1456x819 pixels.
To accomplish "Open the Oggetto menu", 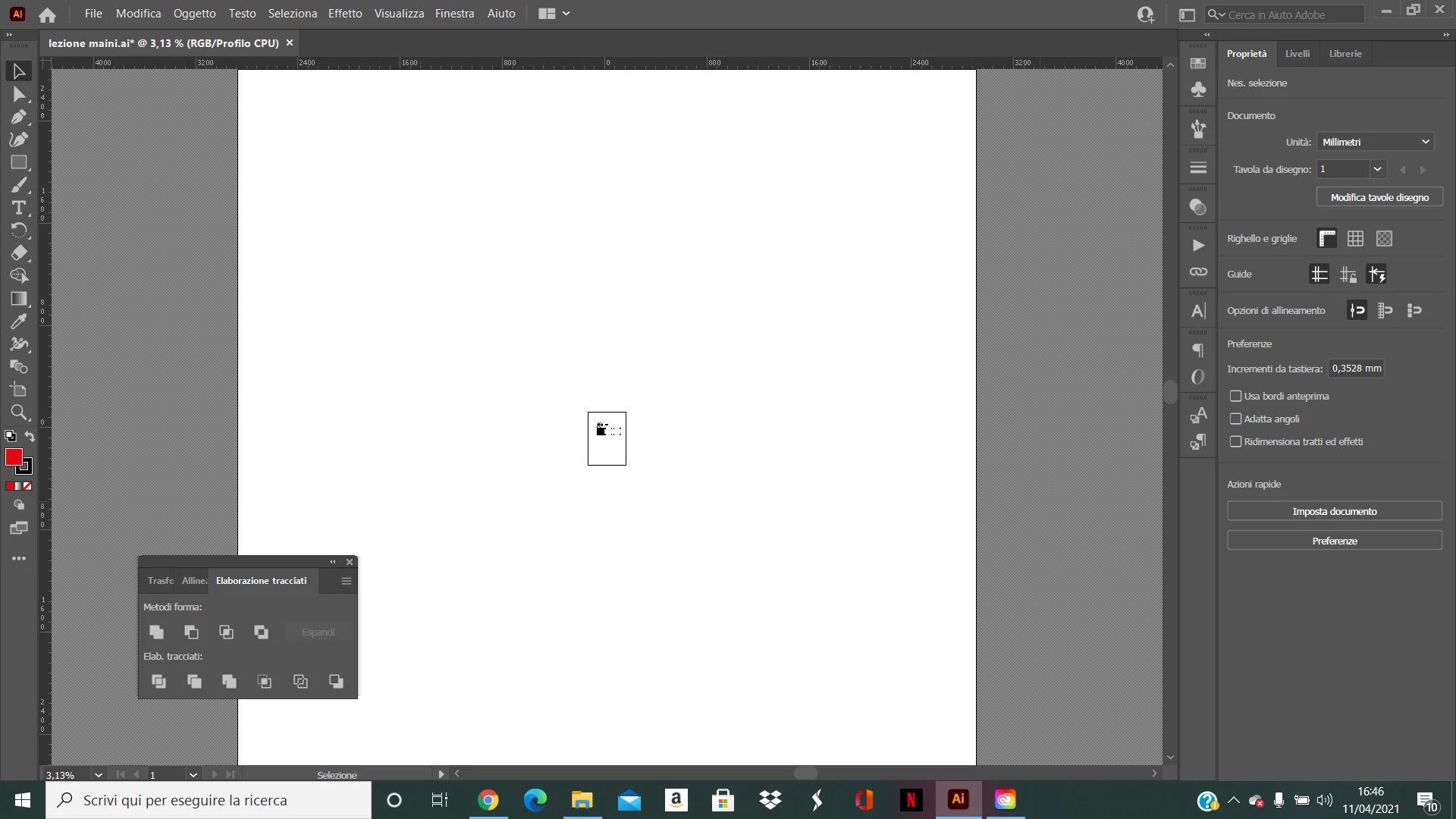I will click(x=194, y=14).
